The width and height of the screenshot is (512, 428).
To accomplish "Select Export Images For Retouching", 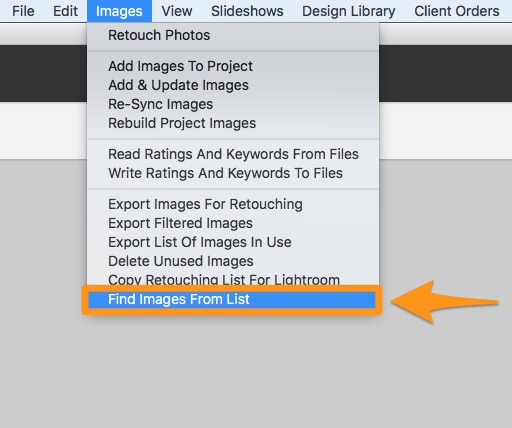I will pyautogui.click(x=233, y=204).
